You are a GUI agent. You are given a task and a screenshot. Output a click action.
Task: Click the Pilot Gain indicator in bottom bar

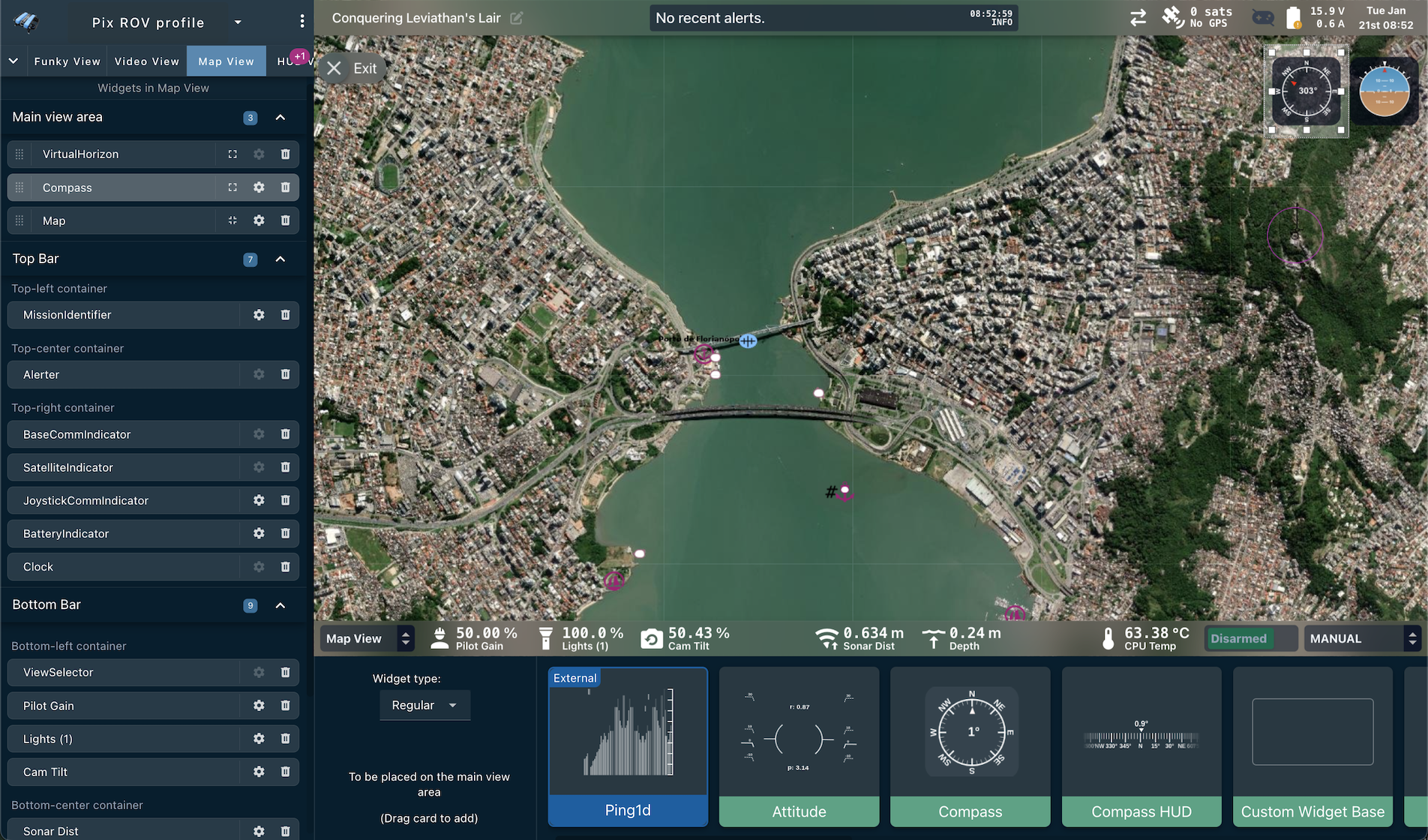(x=474, y=638)
